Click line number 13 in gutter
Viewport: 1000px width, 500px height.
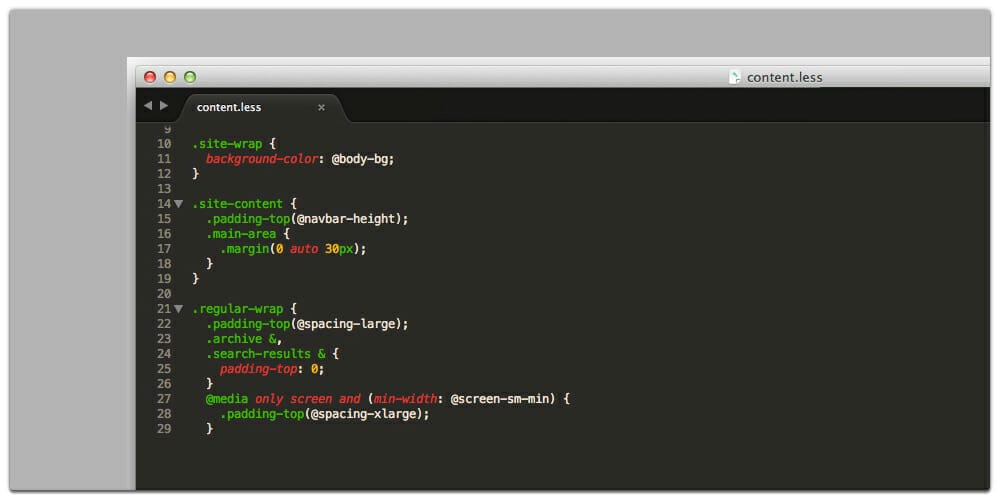(x=164, y=189)
